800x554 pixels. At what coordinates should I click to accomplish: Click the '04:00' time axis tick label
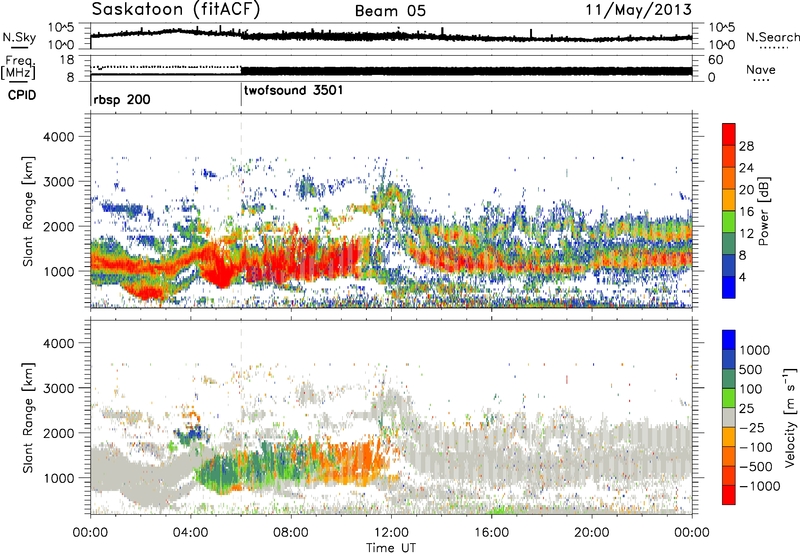pos(191,533)
